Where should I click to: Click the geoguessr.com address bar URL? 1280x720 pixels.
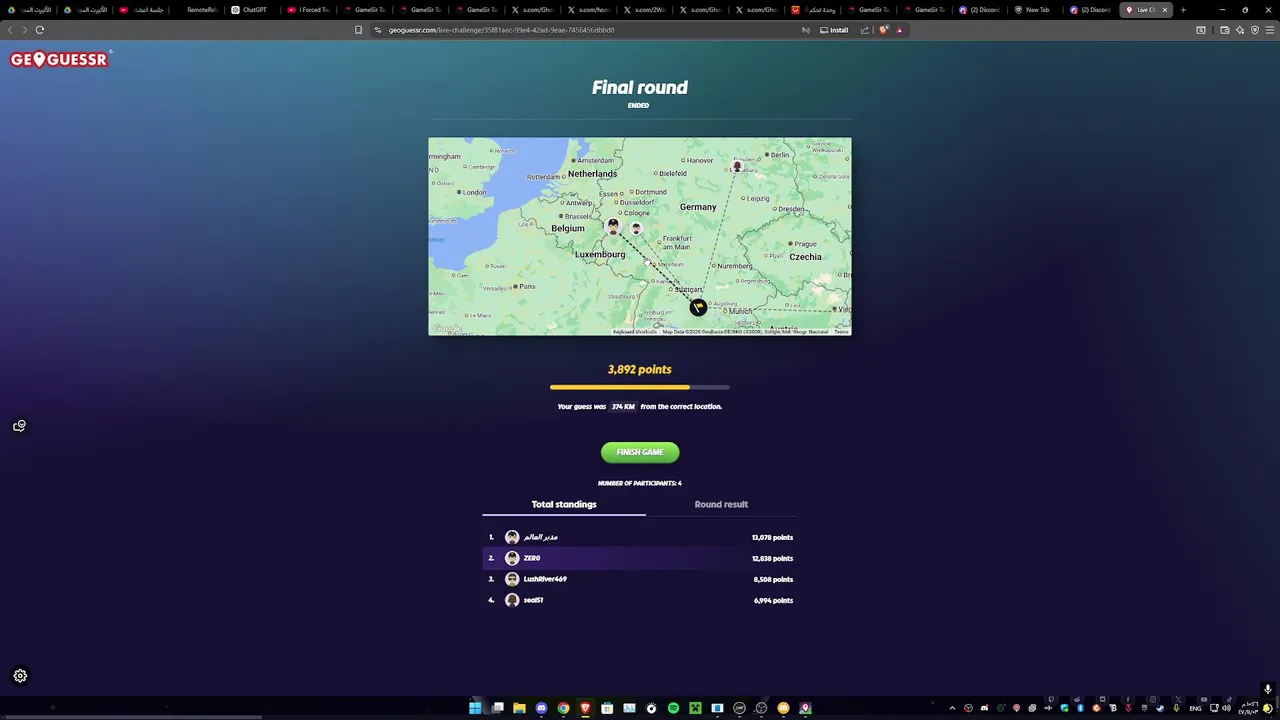pos(501,30)
